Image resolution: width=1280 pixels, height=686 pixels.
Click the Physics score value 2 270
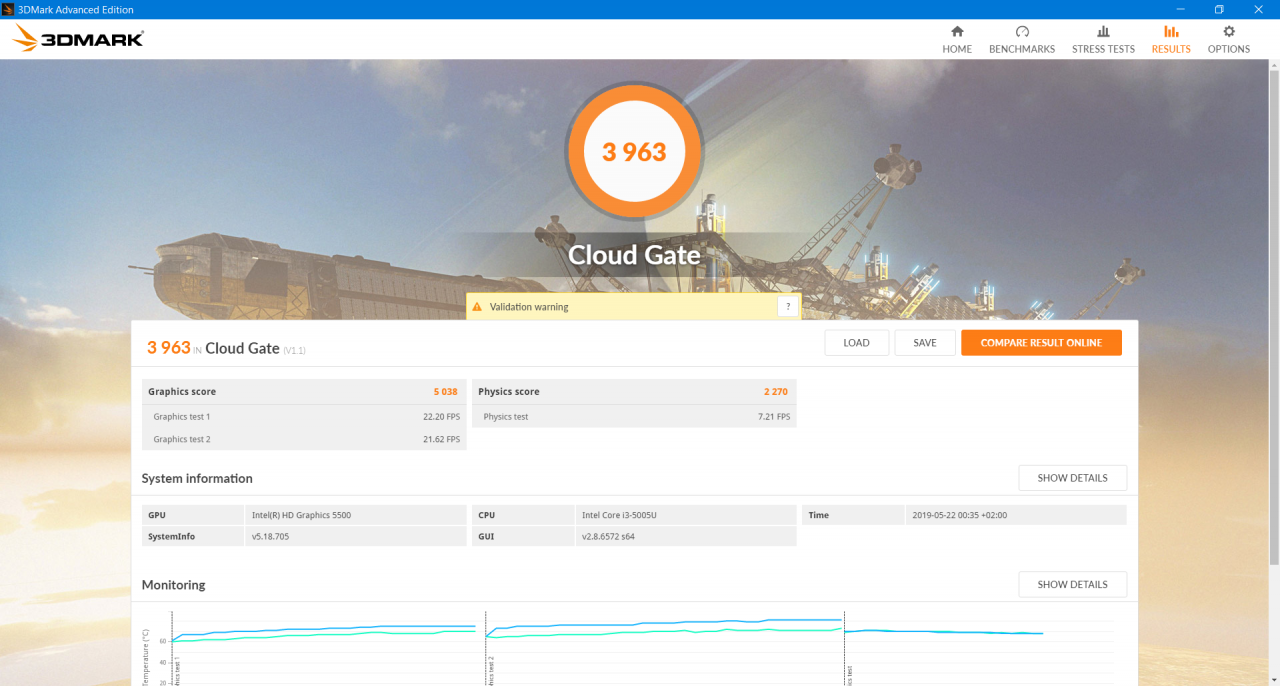click(777, 392)
